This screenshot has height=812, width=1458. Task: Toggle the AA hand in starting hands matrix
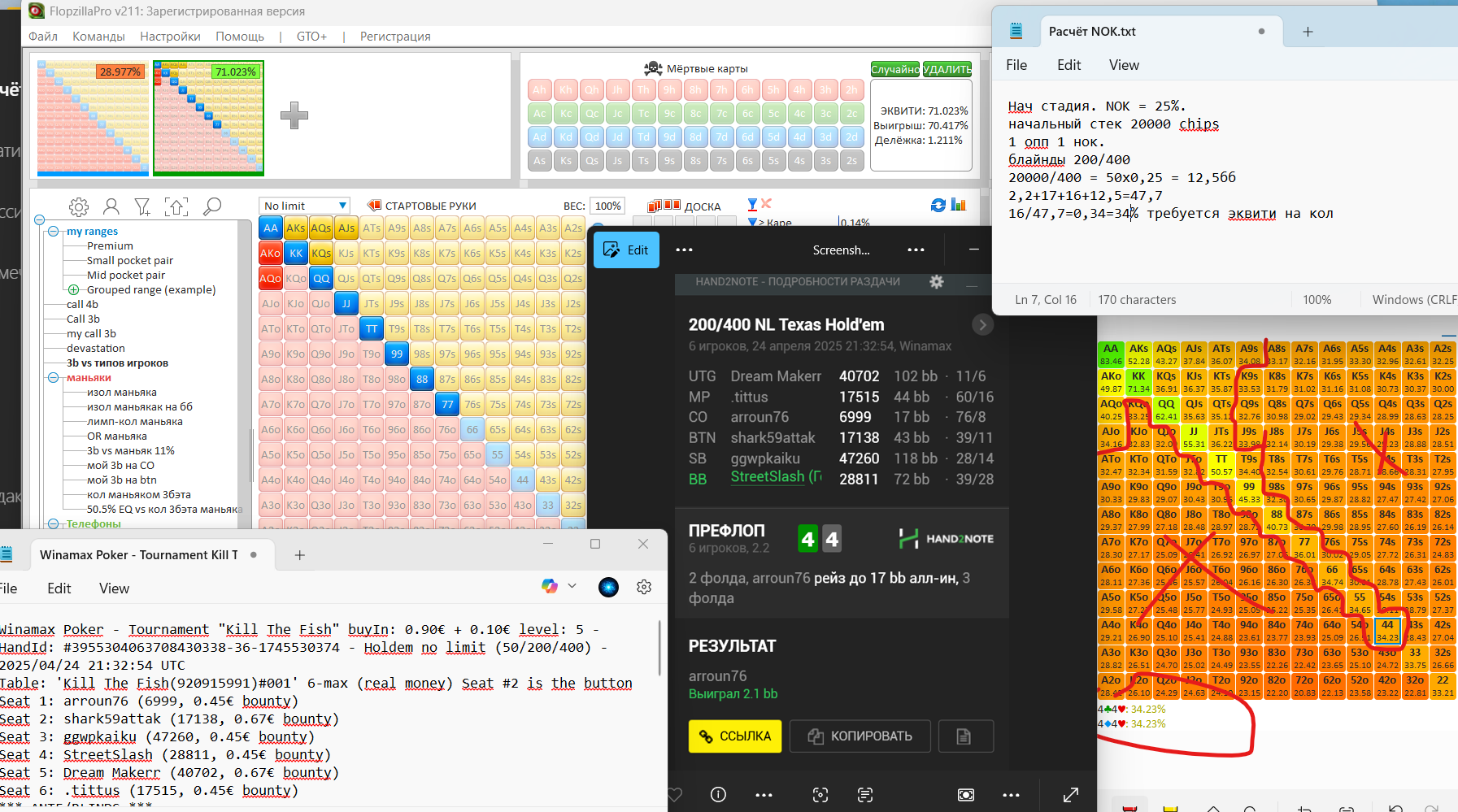(x=271, y=228)
